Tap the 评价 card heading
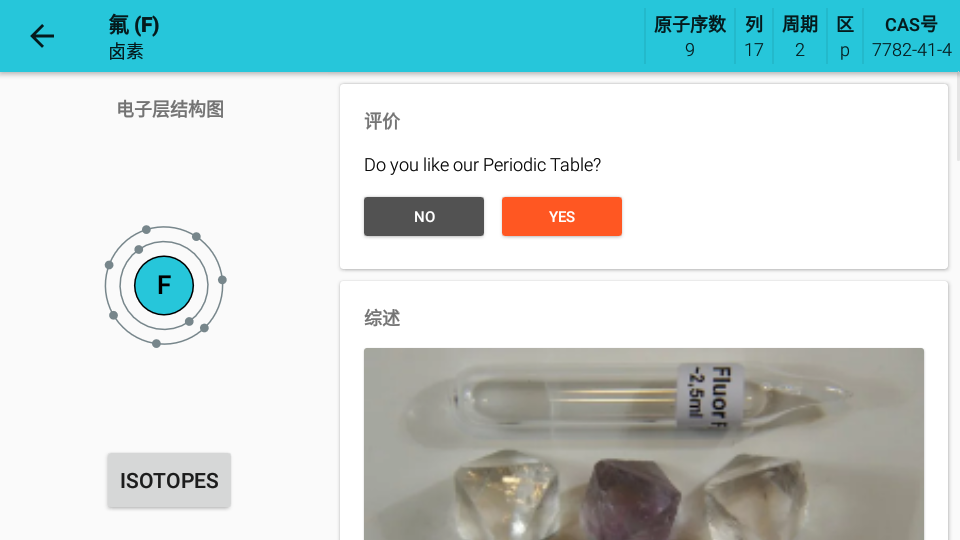960x540 pixels. coord(382,121)
